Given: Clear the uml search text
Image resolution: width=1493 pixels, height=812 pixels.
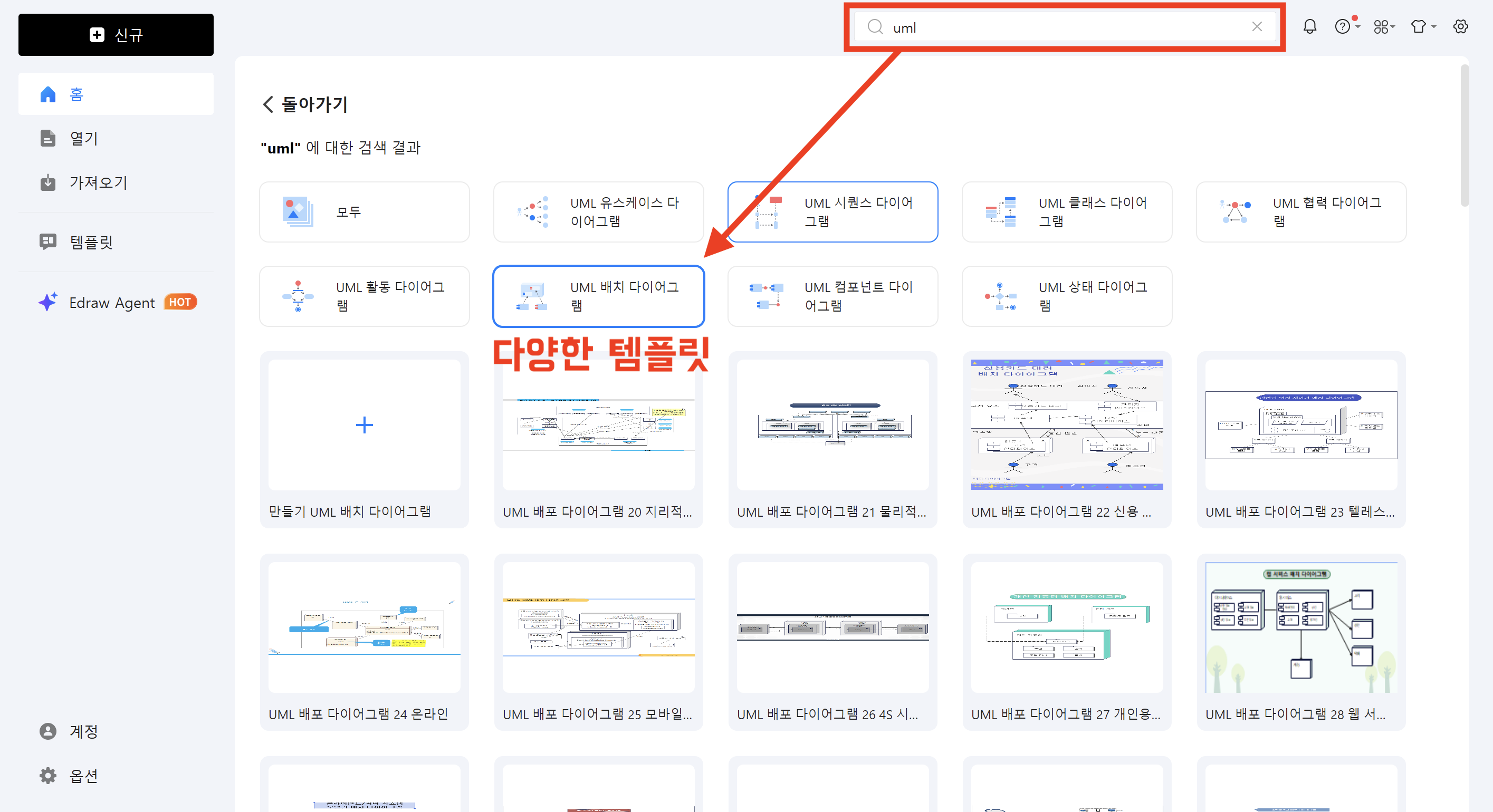Looking at the screenshot, I should 1257,27.
